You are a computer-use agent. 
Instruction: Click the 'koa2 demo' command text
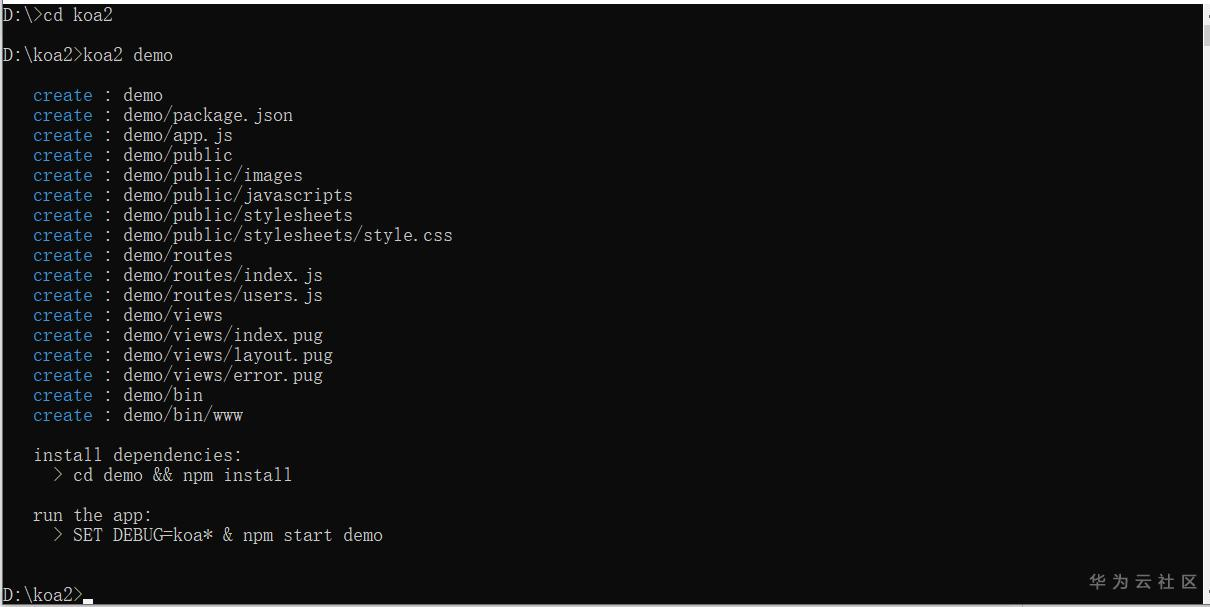(x=127, y=55)
